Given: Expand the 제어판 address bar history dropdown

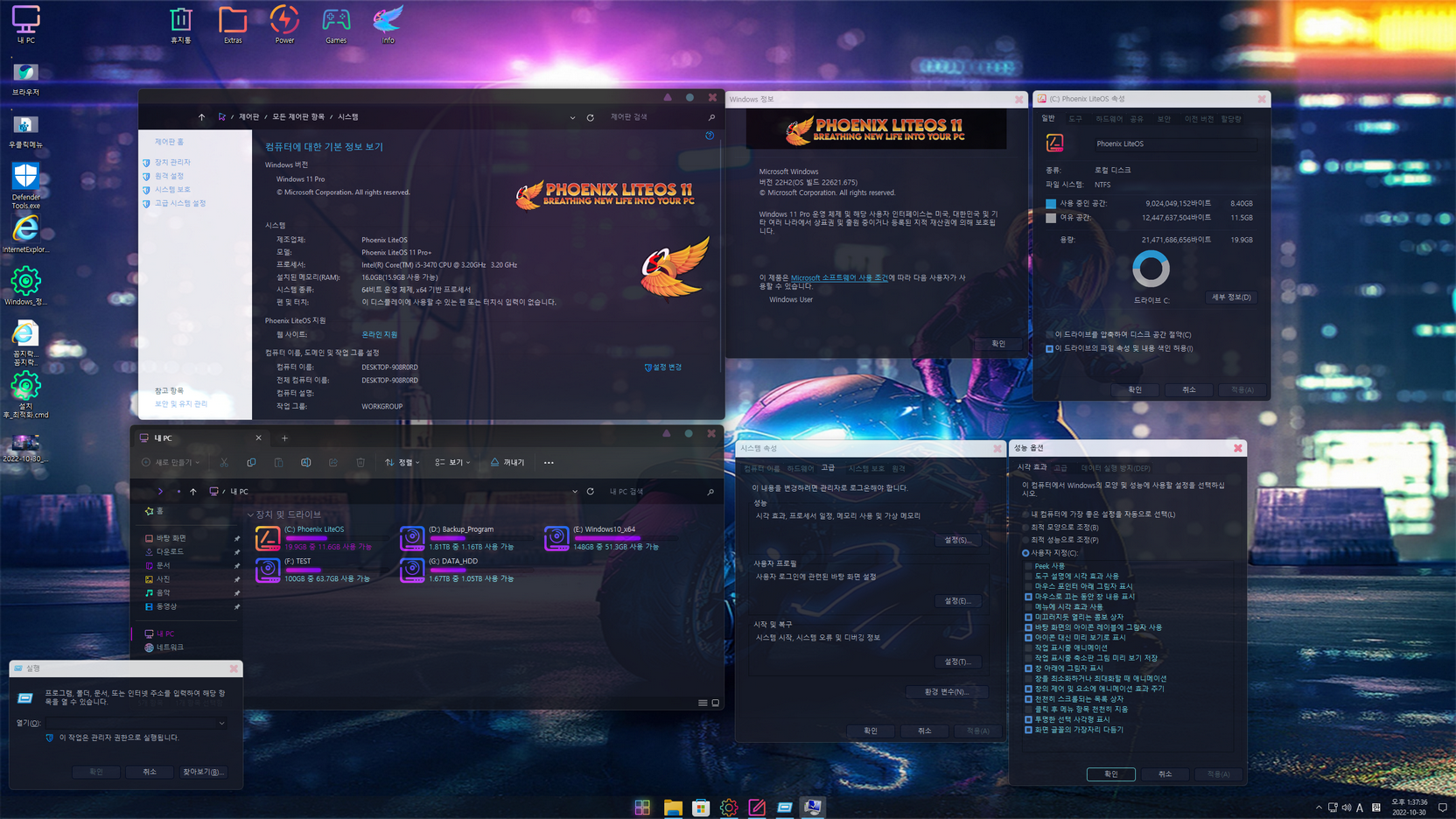Looking at the screenshot, I should pyautogui.click(x=572, y=117).
